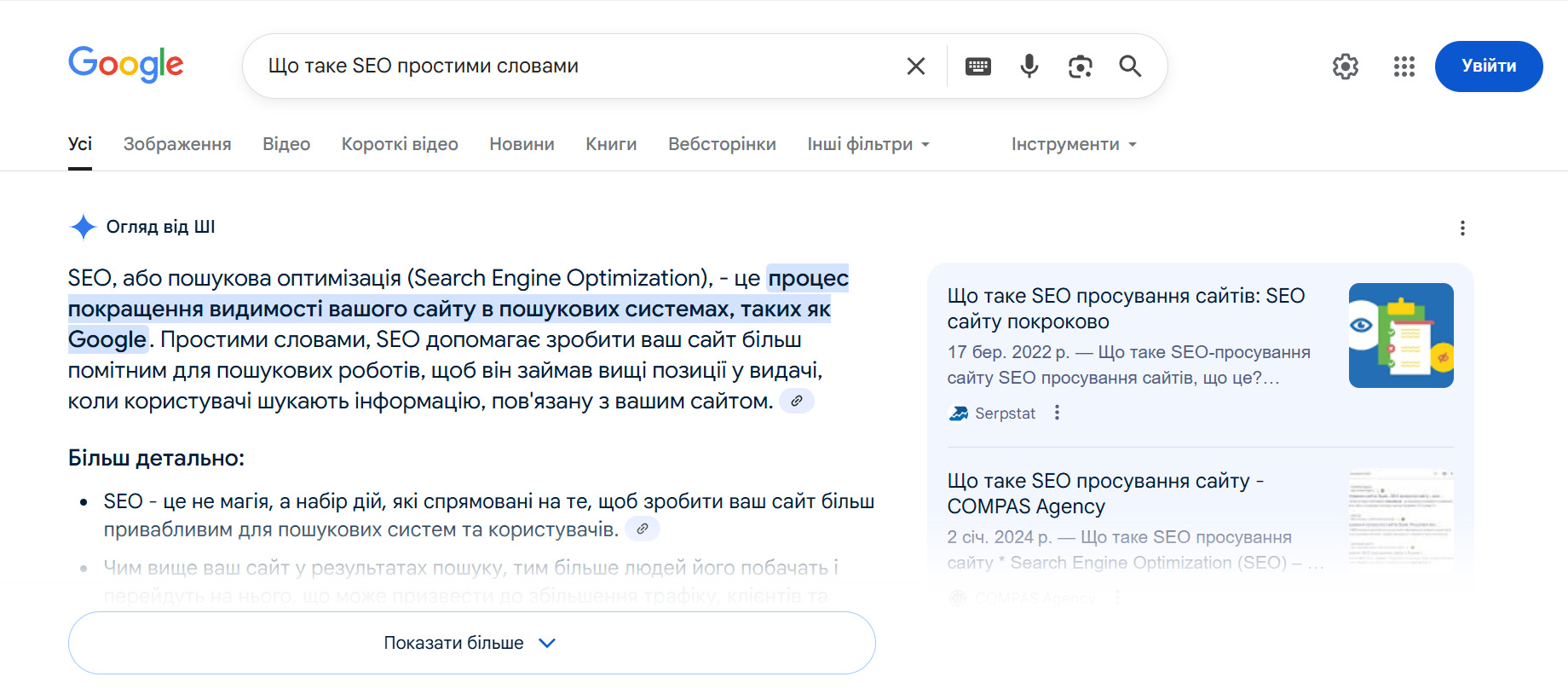Screen dimensions: 1568x700
Task: Open the COMPAS Agency SEO article link
Action: [x=1105, y=494]
